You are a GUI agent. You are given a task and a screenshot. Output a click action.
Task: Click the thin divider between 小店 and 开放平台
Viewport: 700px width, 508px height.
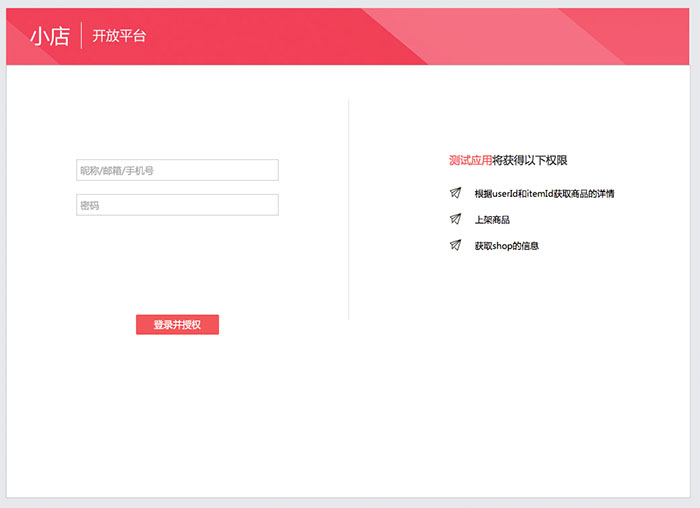(x=81, y=37)
